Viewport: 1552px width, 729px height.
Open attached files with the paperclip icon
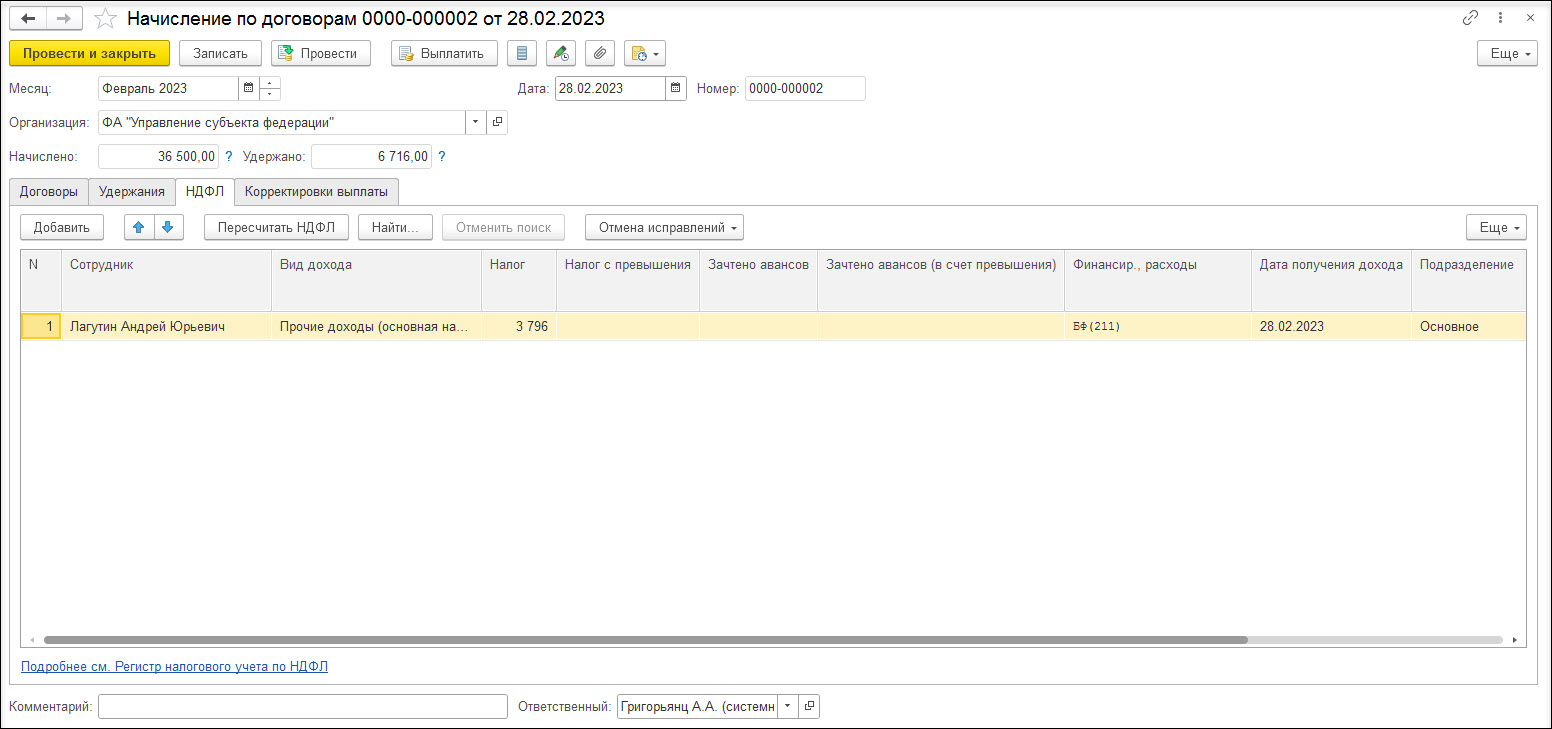(599, 53)
